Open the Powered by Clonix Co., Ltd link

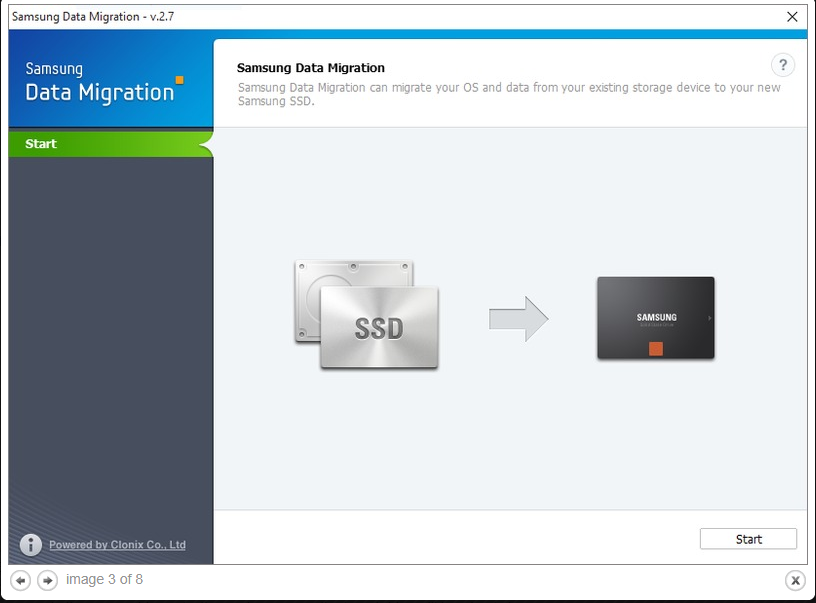coord(117,545)
